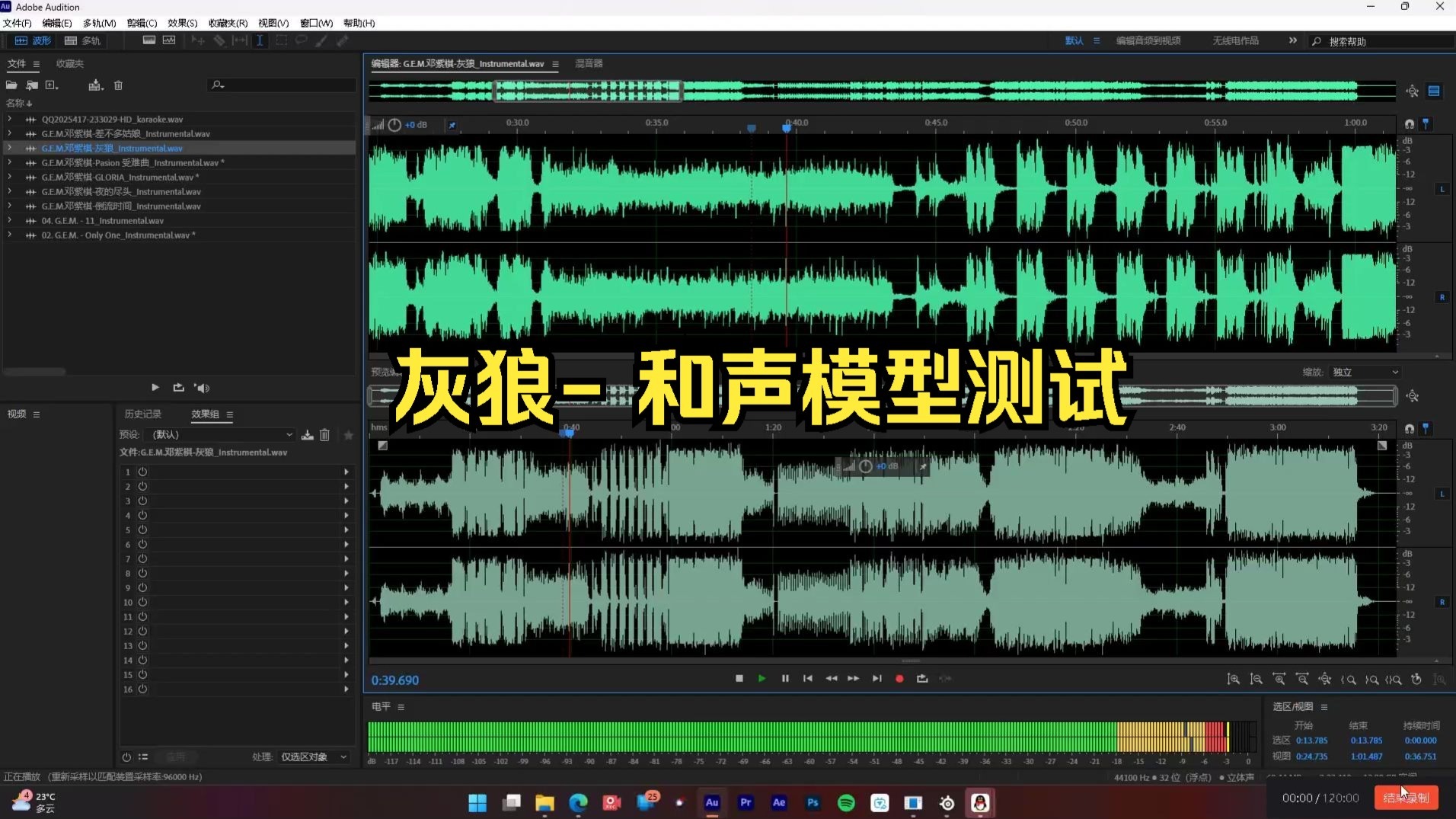
Task: Click in the Files panel search field
Action: point(282,85)
